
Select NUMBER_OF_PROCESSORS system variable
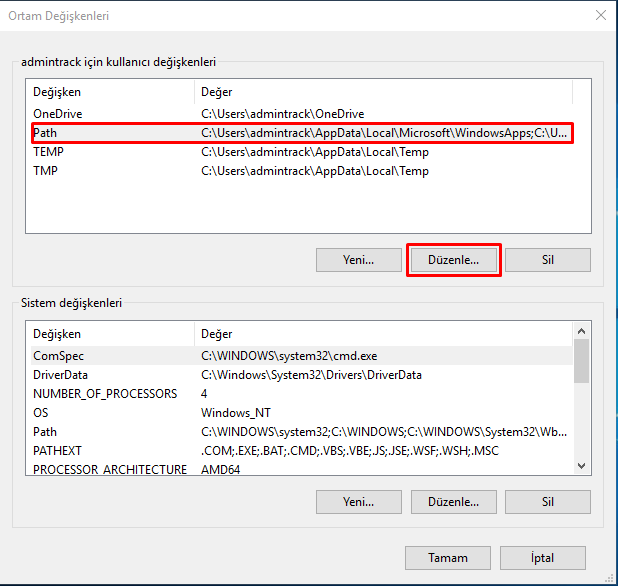click(105, 394)
